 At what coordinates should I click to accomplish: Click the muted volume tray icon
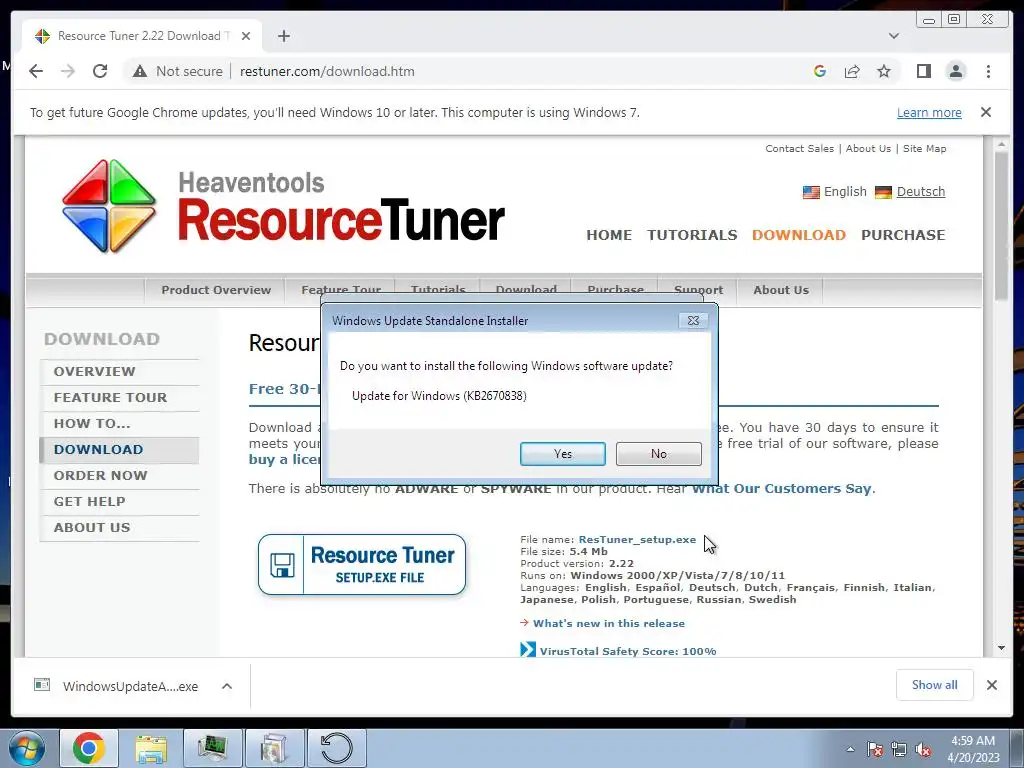(923, 749)
